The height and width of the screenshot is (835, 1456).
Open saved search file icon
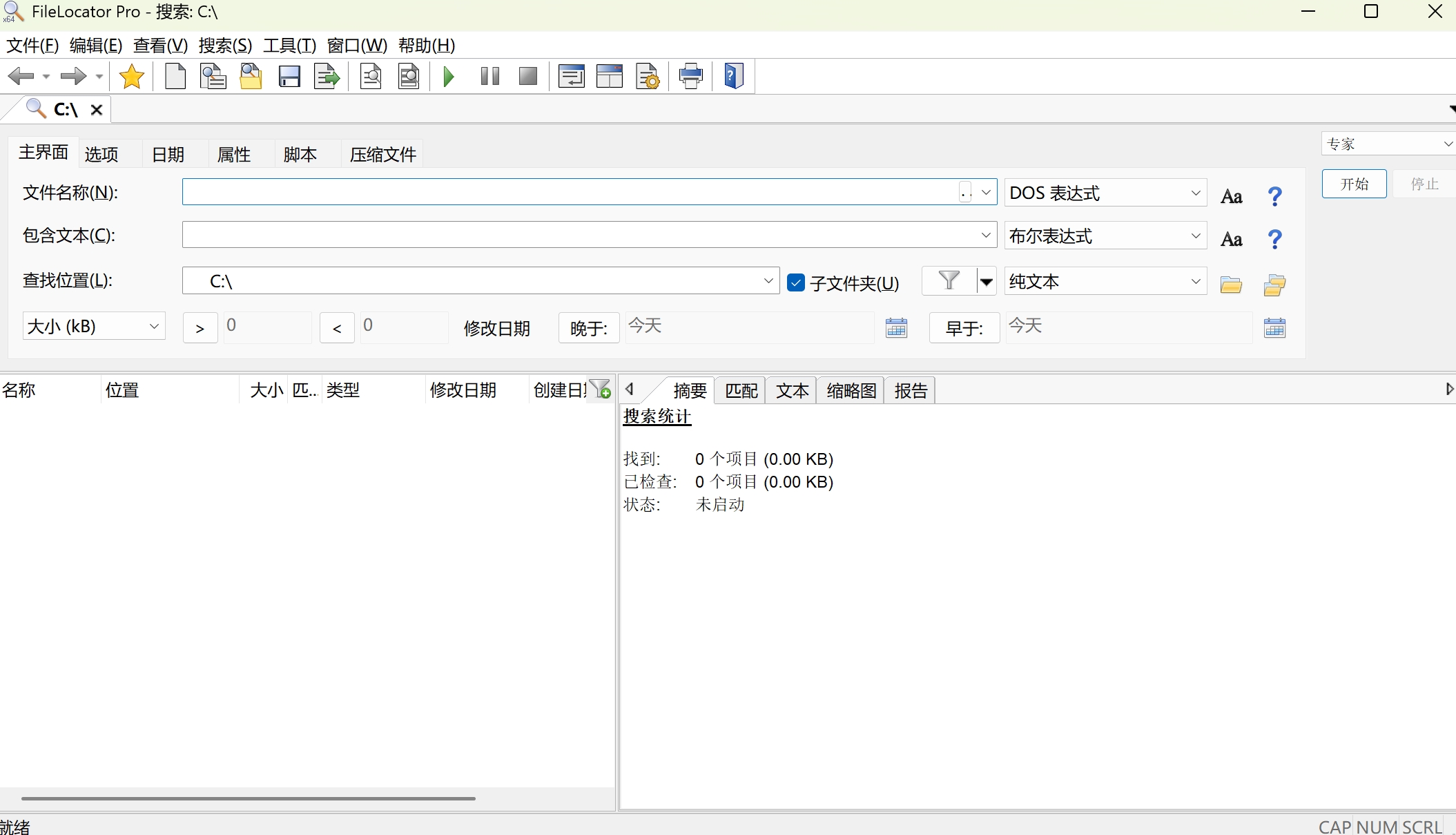pyautogui.click(x=251, y=76)
